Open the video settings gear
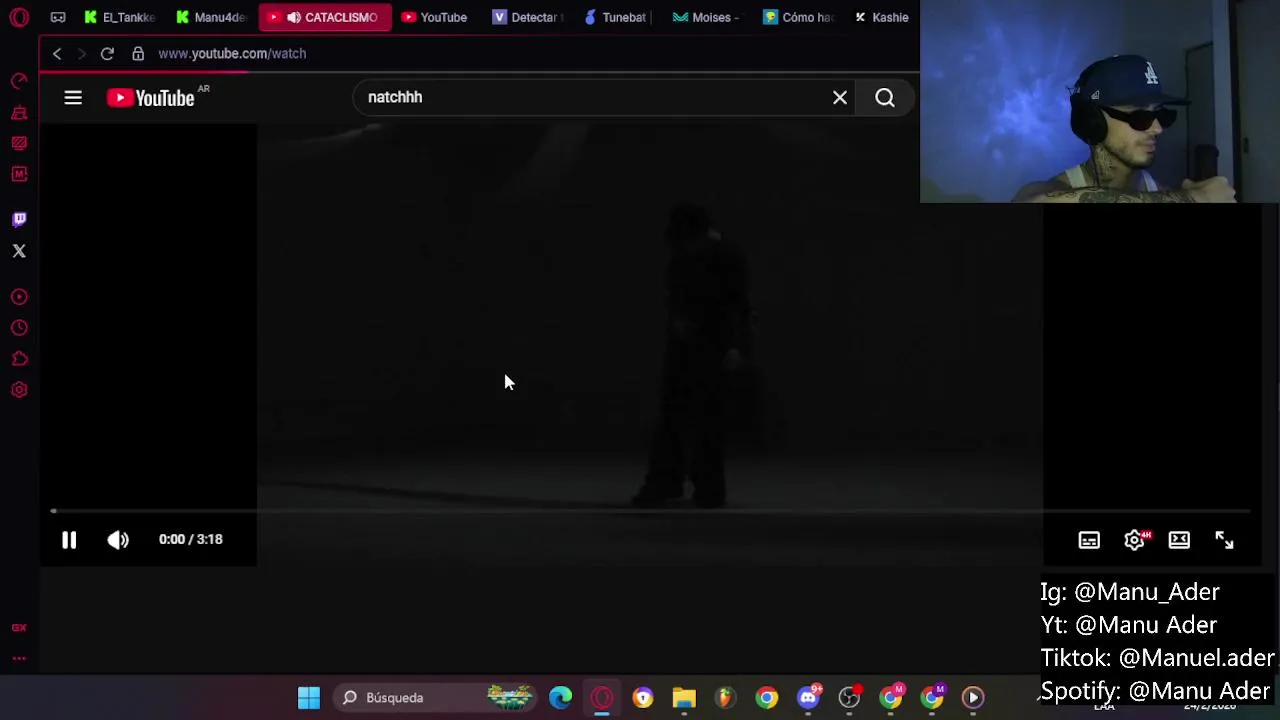 pos(1135,540)
